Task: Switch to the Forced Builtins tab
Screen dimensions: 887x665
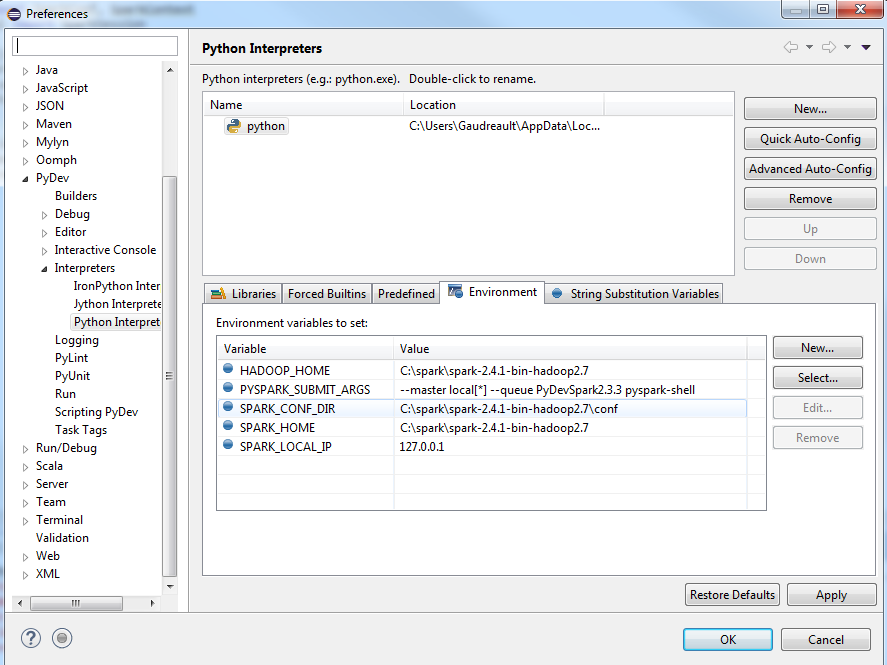Action: pos(327,293)
